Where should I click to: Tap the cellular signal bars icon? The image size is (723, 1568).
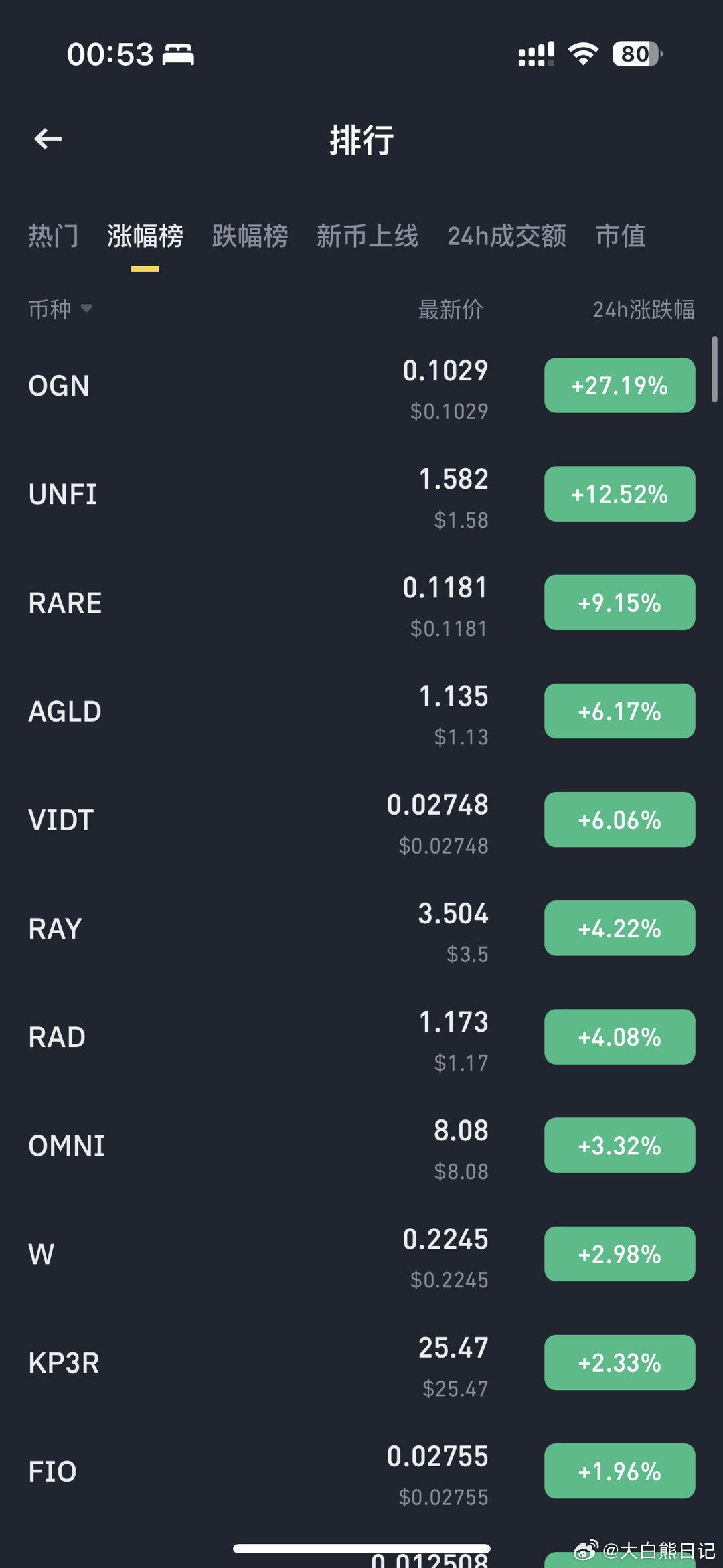(x=536, y=54)
